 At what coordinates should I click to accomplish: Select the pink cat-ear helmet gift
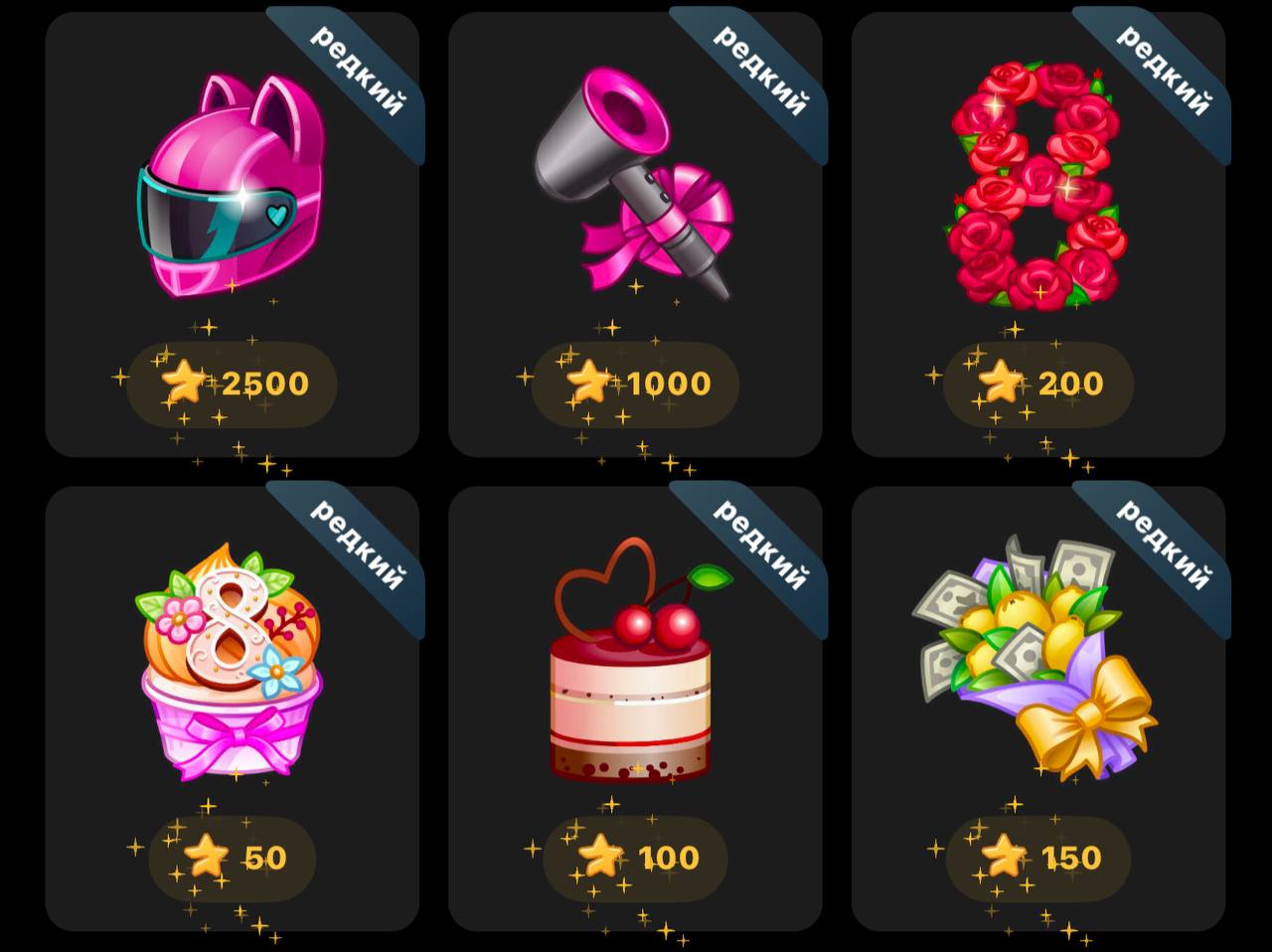pos(231,186)
